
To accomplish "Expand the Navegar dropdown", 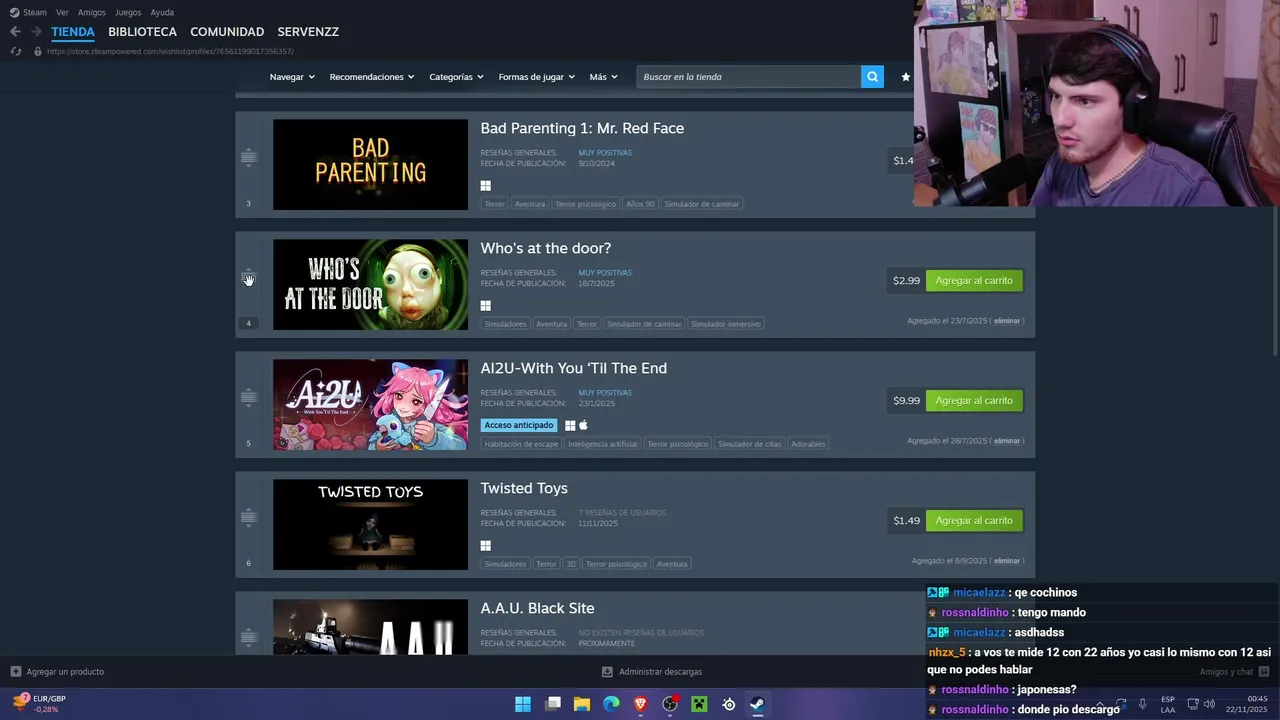I will [292, 77].
